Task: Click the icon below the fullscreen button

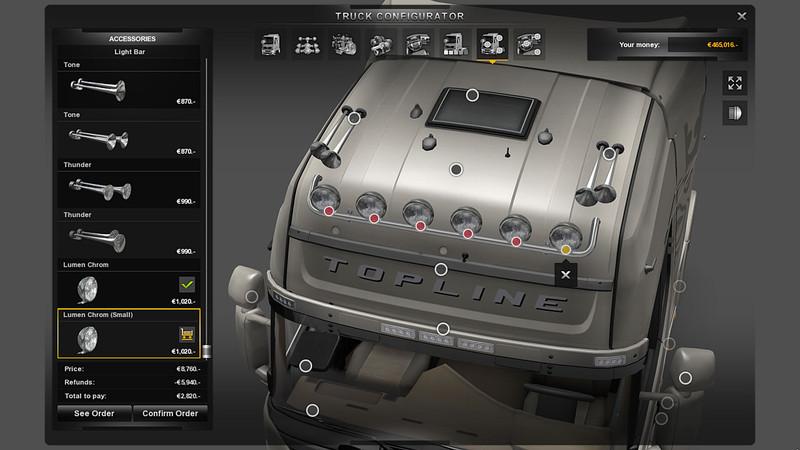Action: point(735,113)
